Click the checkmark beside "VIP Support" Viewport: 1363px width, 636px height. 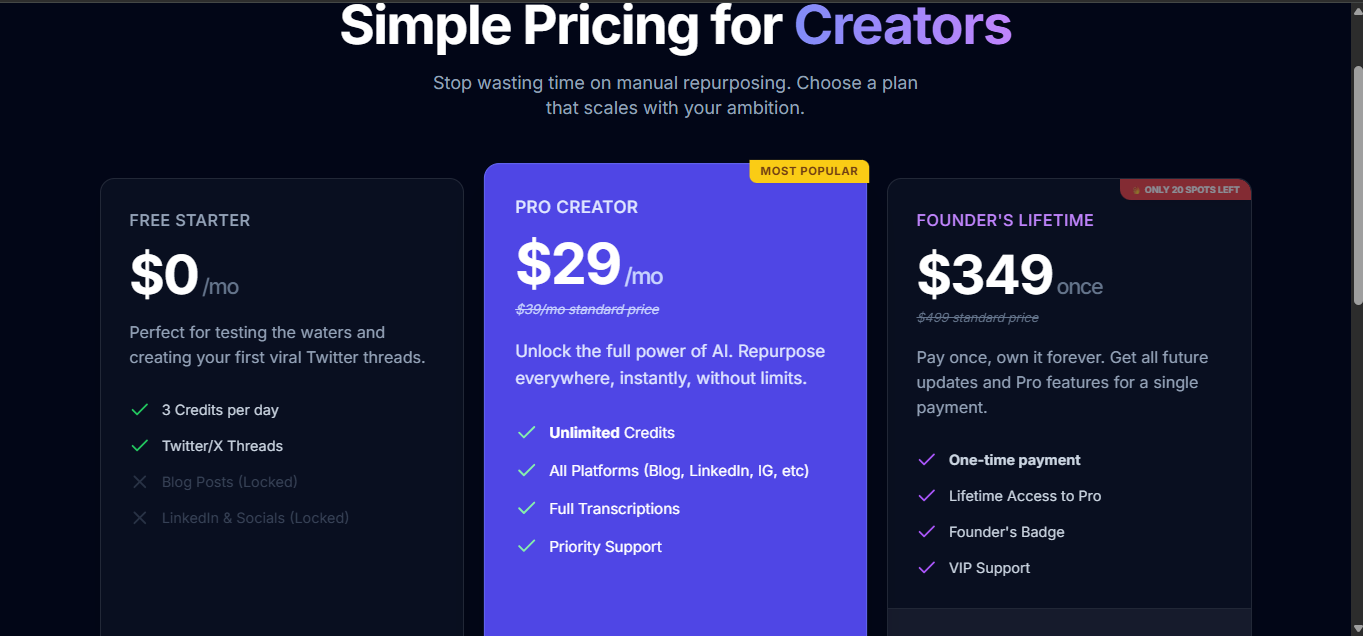point(926,568)
